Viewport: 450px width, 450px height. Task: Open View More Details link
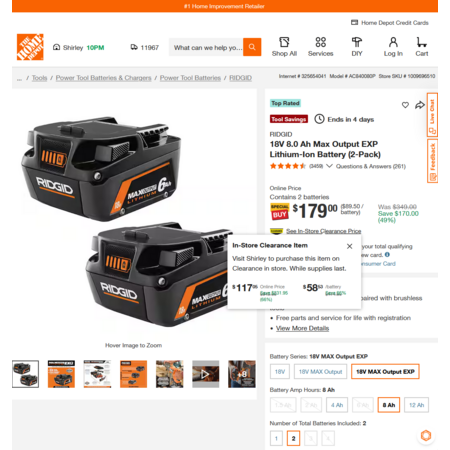[302, 328]
